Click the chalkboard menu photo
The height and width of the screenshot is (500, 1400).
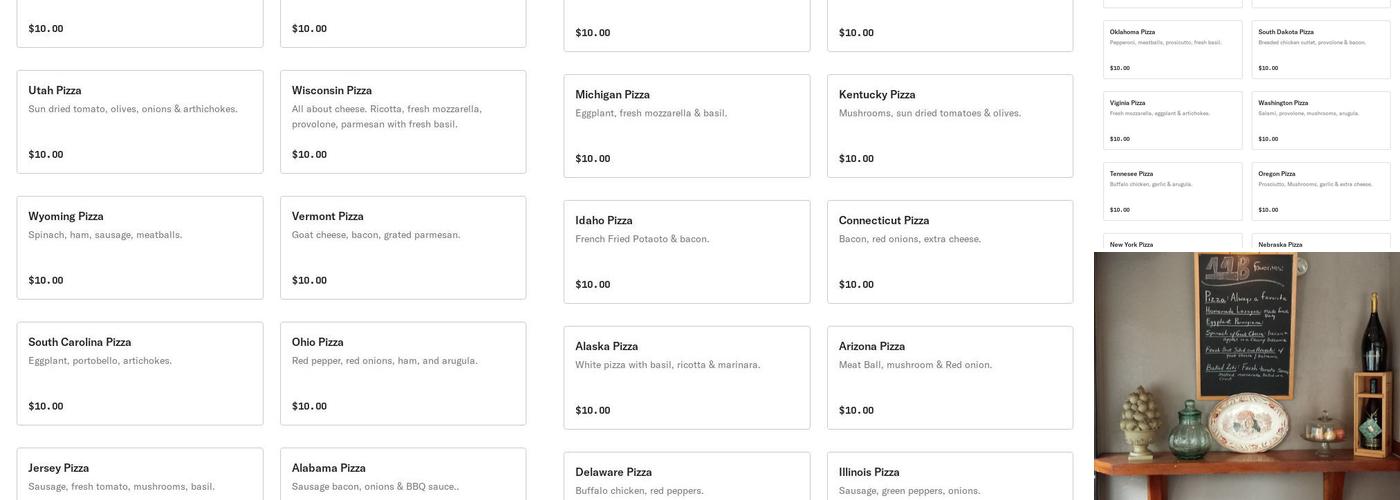coord(1247,376)
